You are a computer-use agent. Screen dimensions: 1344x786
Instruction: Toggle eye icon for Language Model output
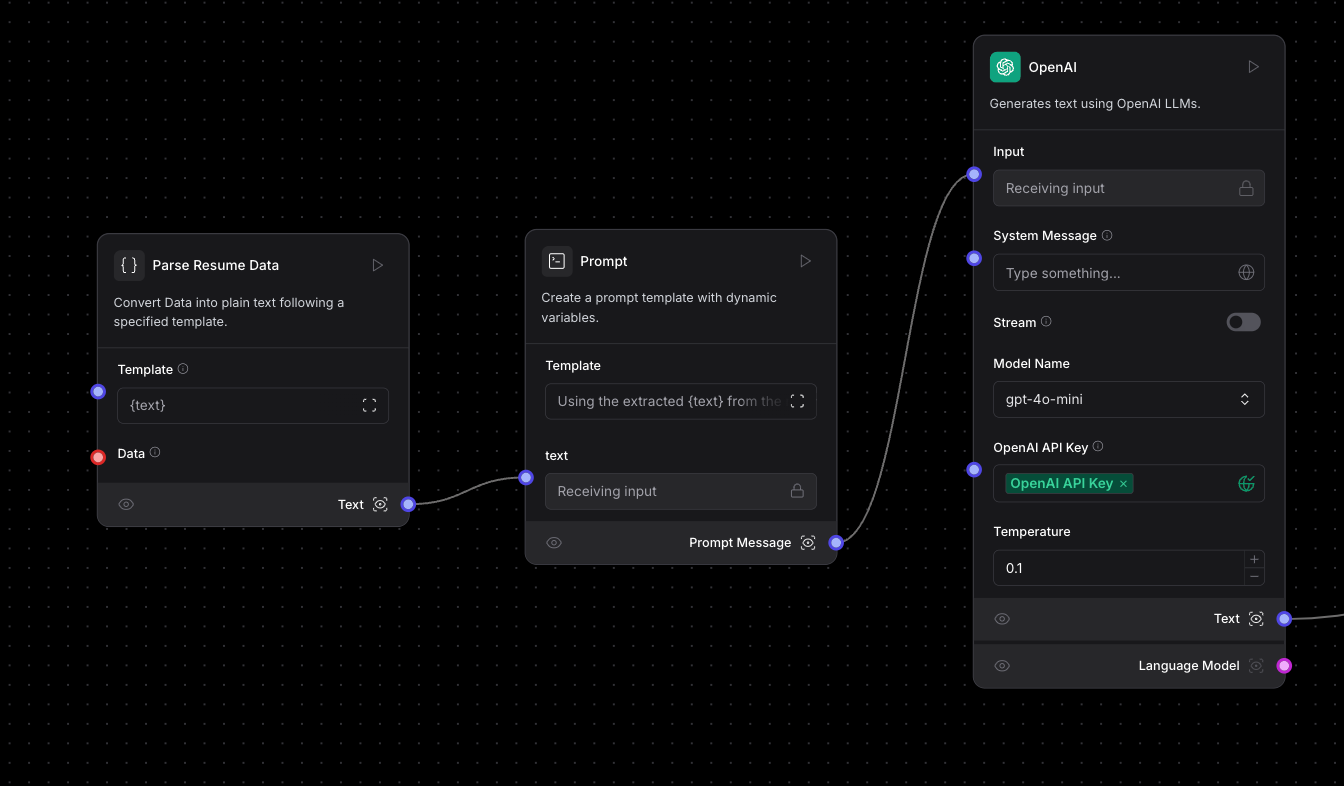[x=1002, y=666]
